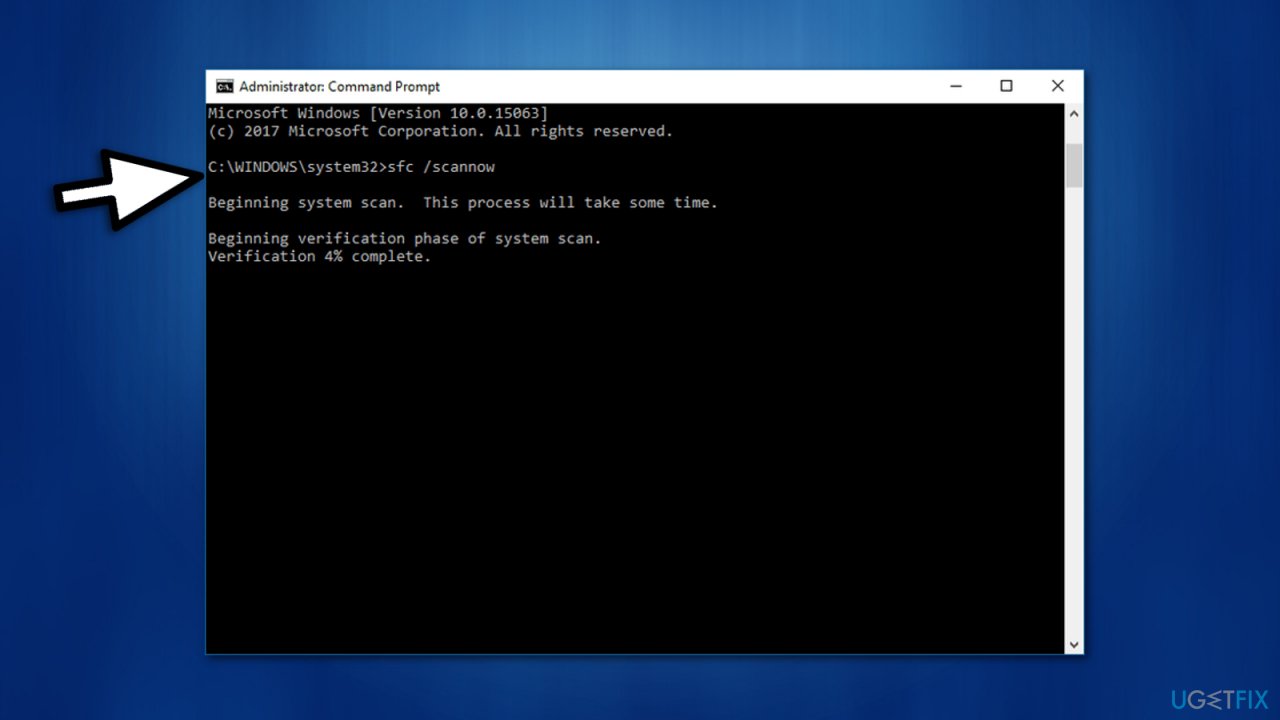The image size is (1280, 720).
Task: Click the Verification 4% complete progress line
Action: click(318, 256)
